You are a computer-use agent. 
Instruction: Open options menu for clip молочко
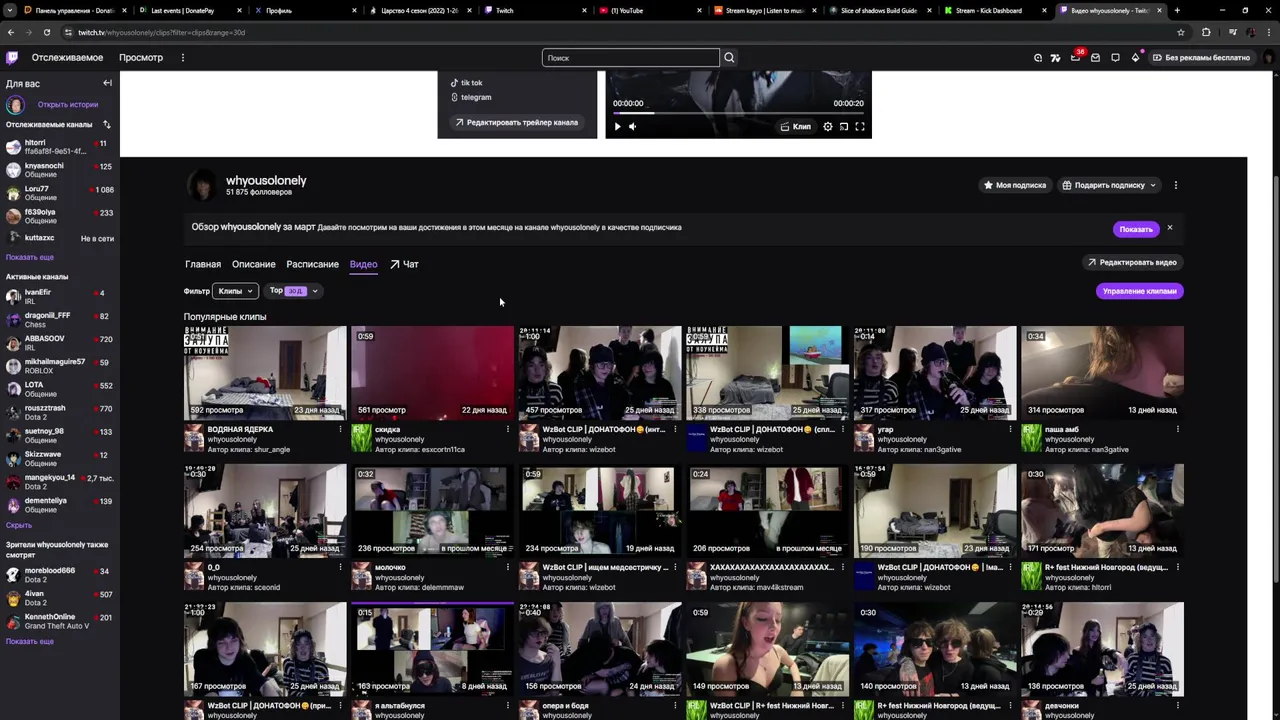[x=507, y=567]
